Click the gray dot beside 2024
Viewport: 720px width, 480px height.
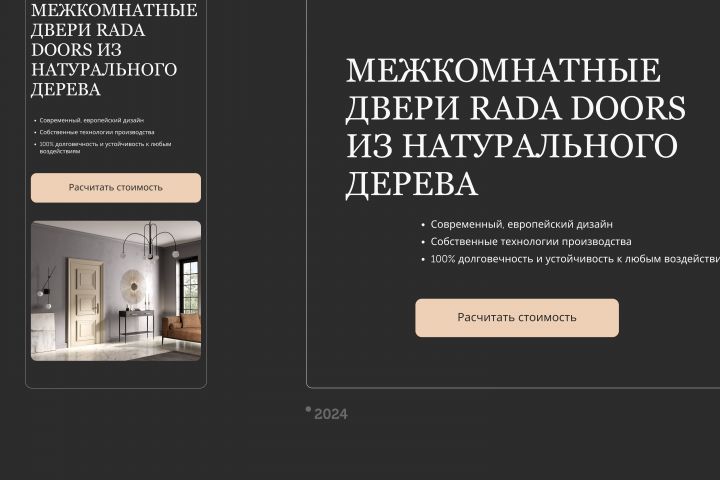[x=309, y=409]
